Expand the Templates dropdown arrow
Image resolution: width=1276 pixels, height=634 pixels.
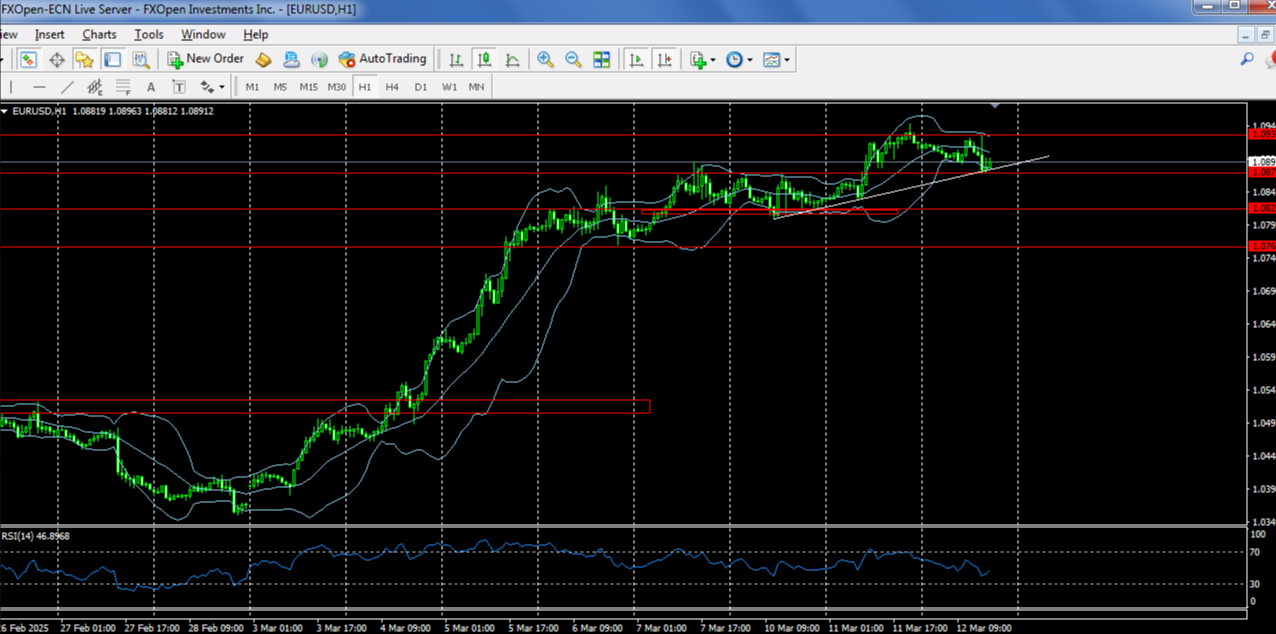tap(787, 60)
